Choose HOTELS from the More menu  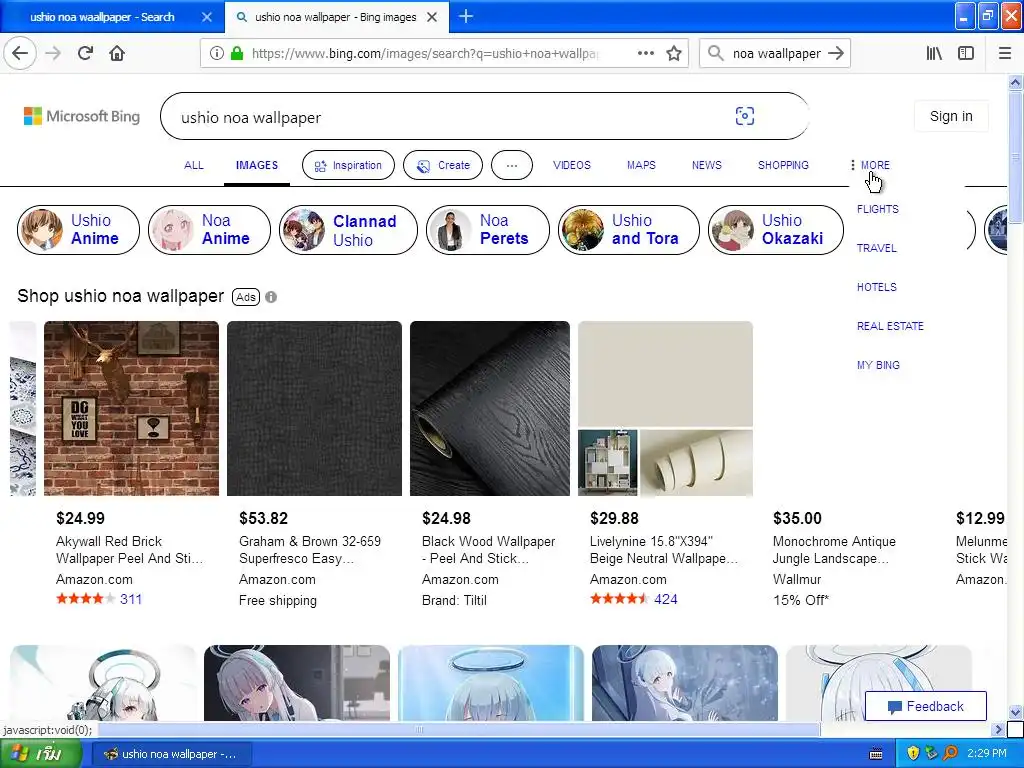click(x=876, y=287)
